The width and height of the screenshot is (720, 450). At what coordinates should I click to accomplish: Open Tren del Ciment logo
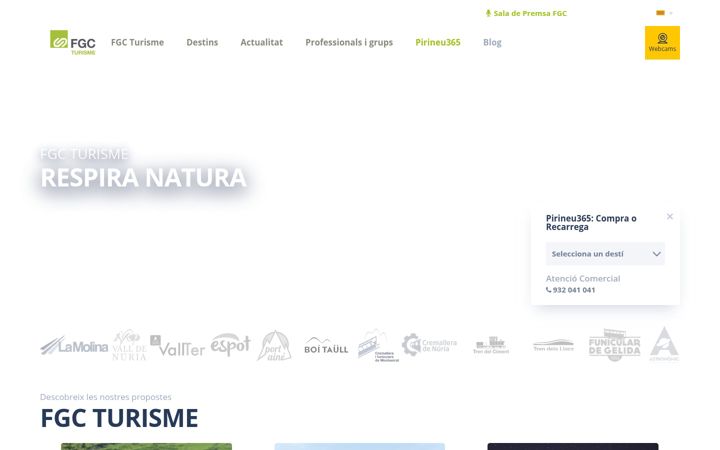coord(491,345)
